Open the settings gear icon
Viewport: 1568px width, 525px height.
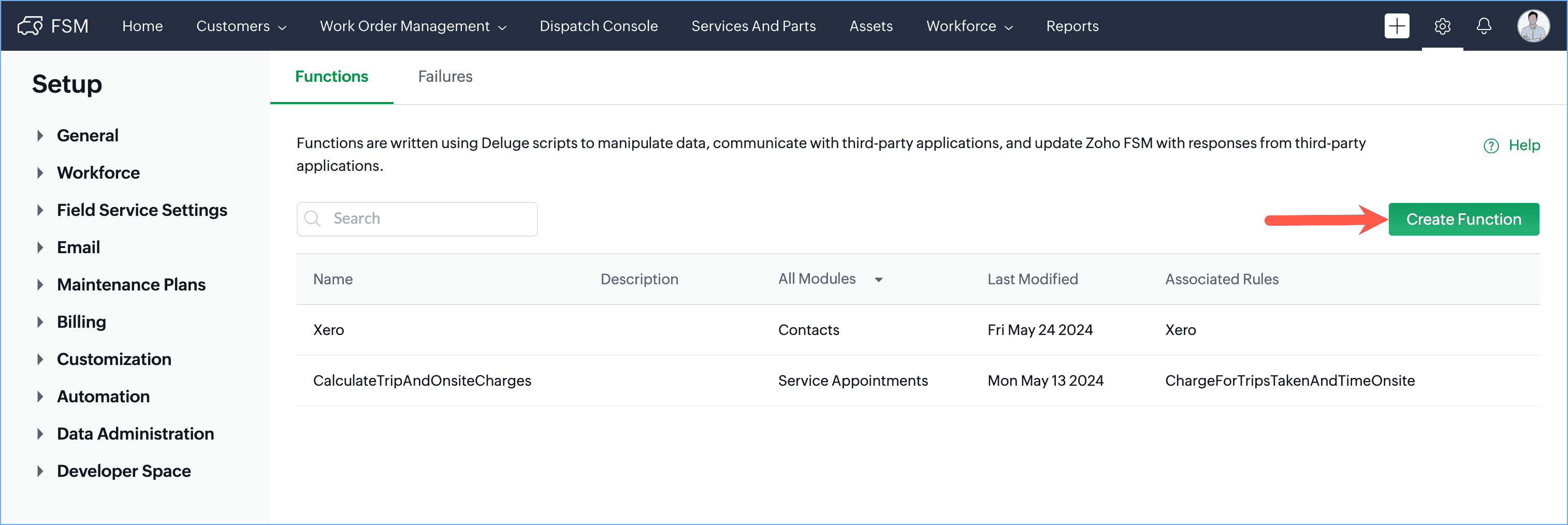1442,26
